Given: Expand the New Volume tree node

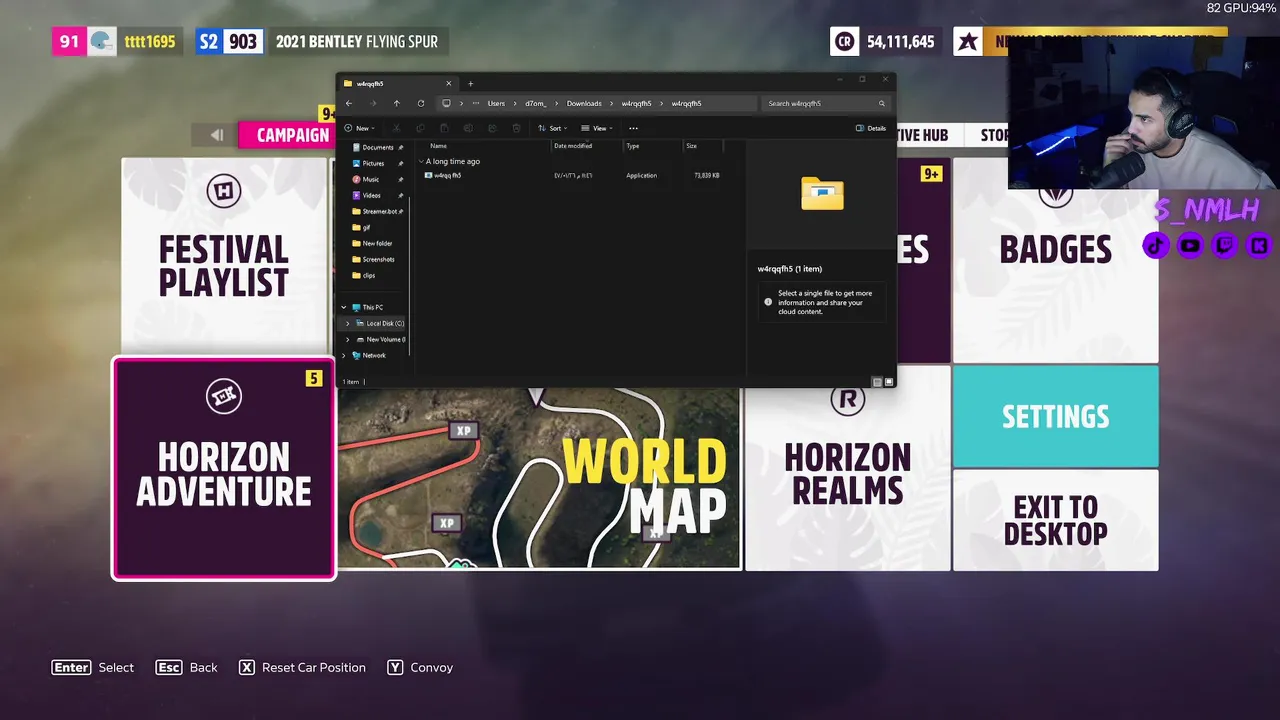Looking at the screenshot, I should point(348,339).
